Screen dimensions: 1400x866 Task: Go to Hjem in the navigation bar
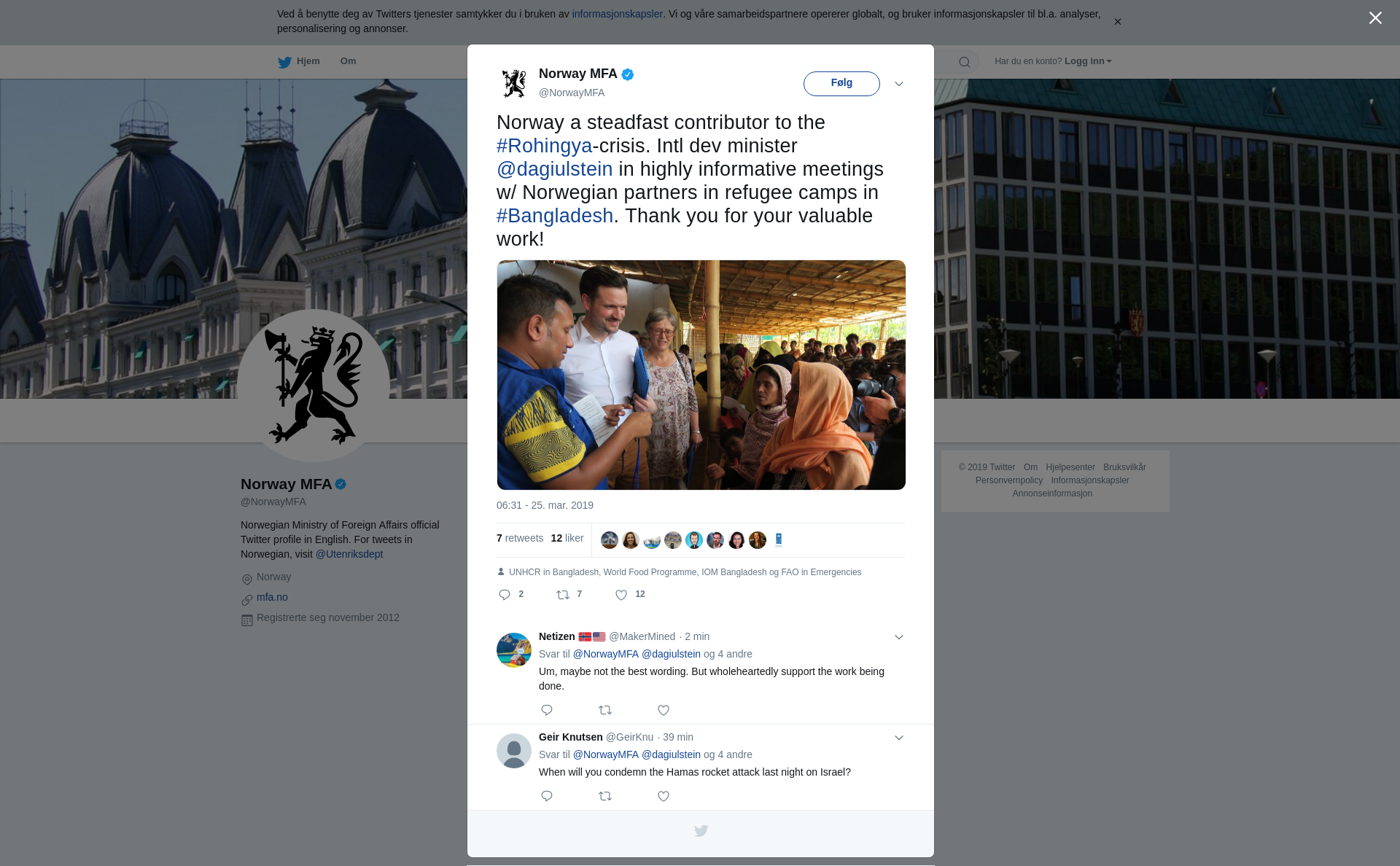308,61
